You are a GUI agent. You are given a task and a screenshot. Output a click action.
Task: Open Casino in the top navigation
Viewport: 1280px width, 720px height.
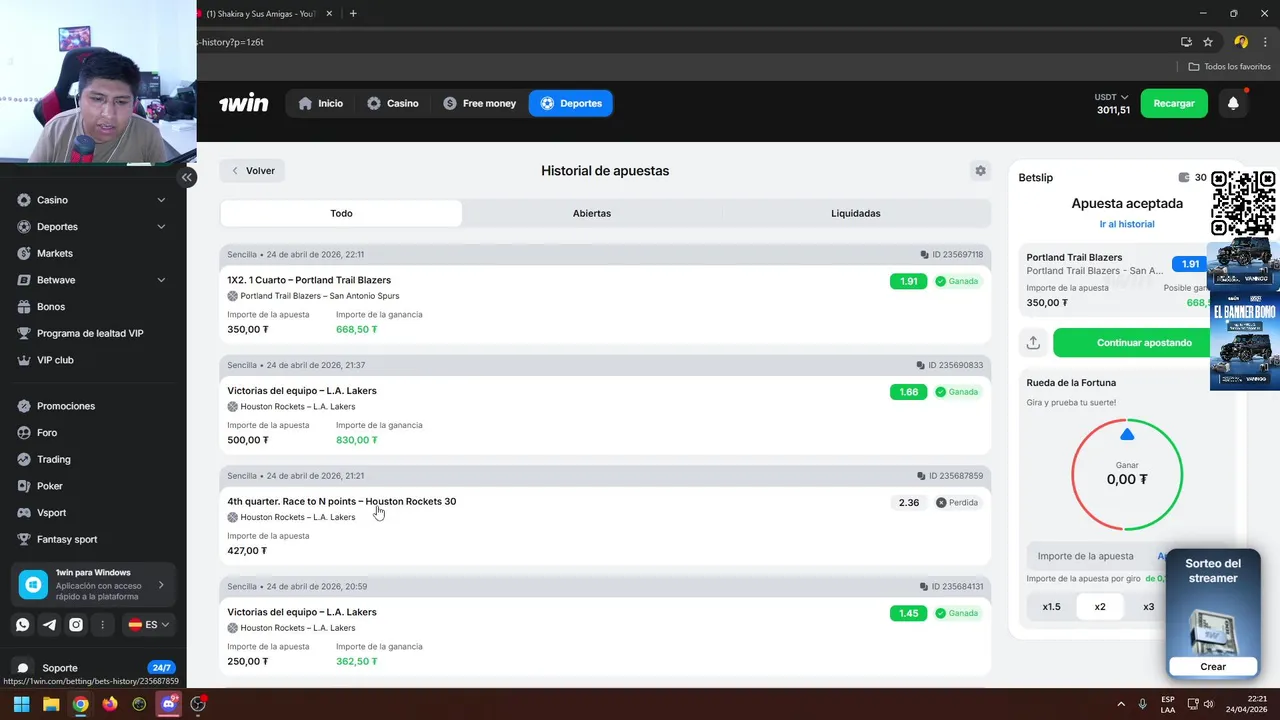(392, 103)
